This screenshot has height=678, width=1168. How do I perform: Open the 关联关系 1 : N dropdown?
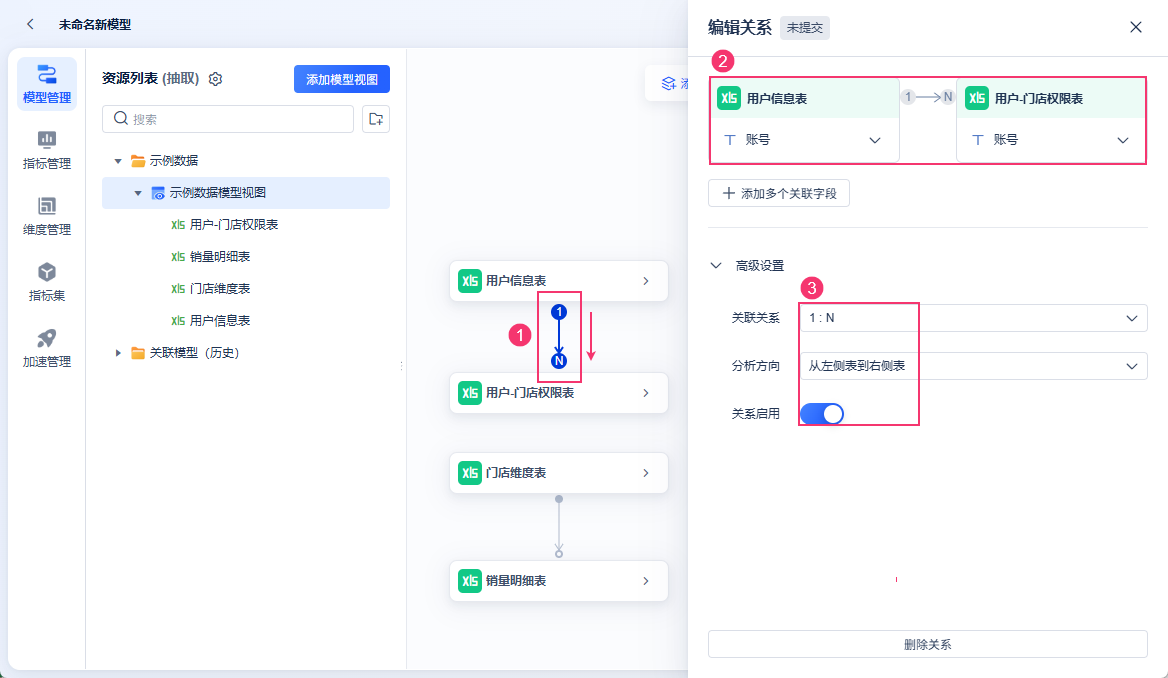pyautogui.click(x=973, y=318)
